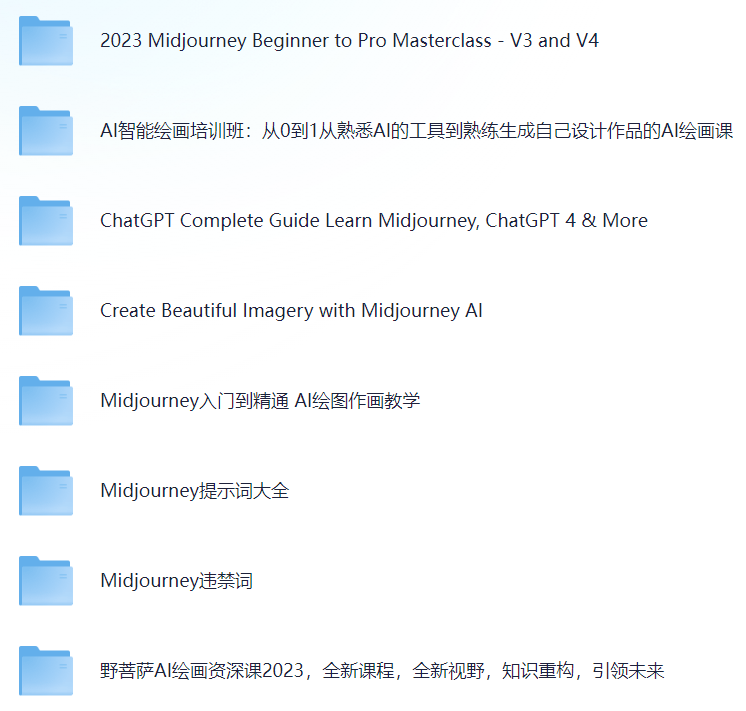
Task: Click the folder icon for 野菩萨AI绘画资深课2023
Action: click(x=45, y=671)
